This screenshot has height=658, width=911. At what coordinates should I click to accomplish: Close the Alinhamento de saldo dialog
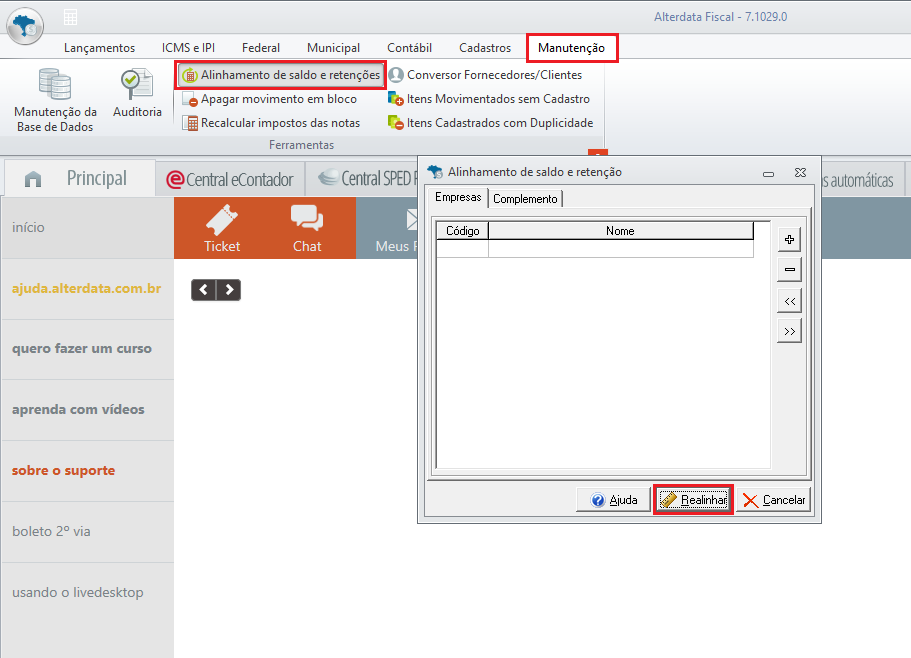click(800, 172)
